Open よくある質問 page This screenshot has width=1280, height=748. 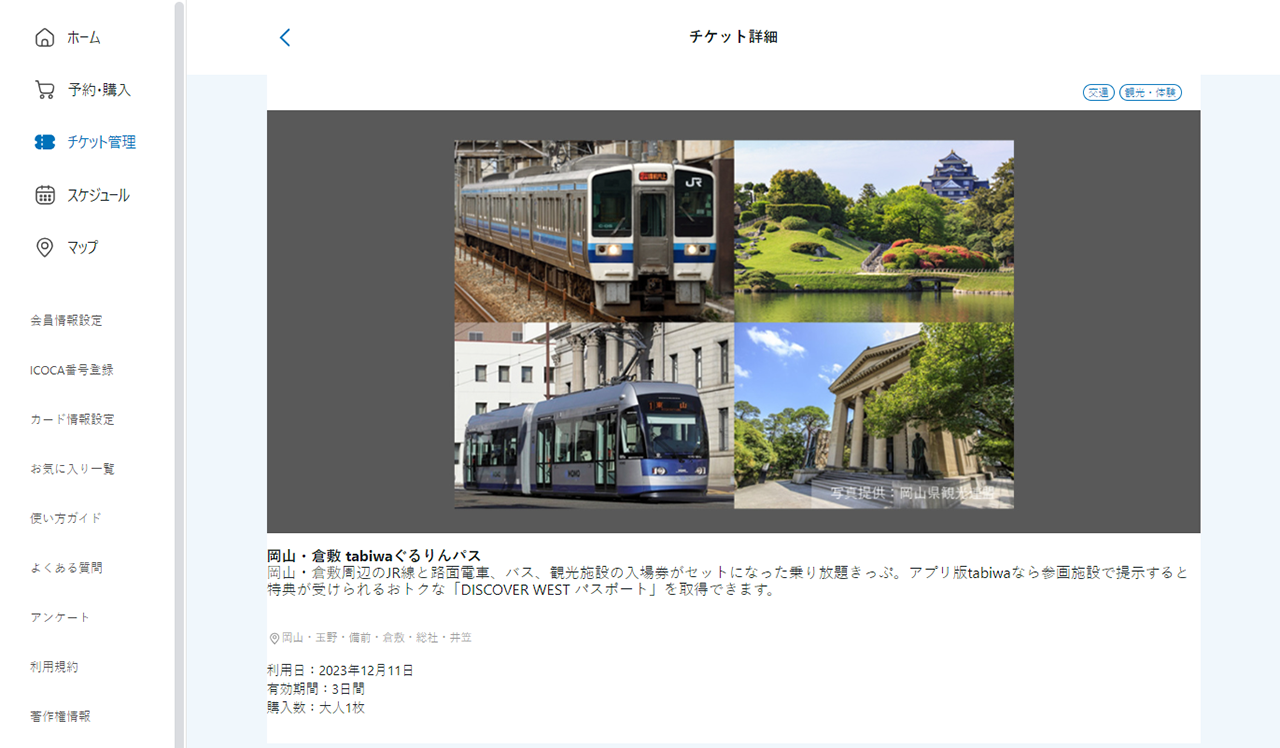pos(66,568)
